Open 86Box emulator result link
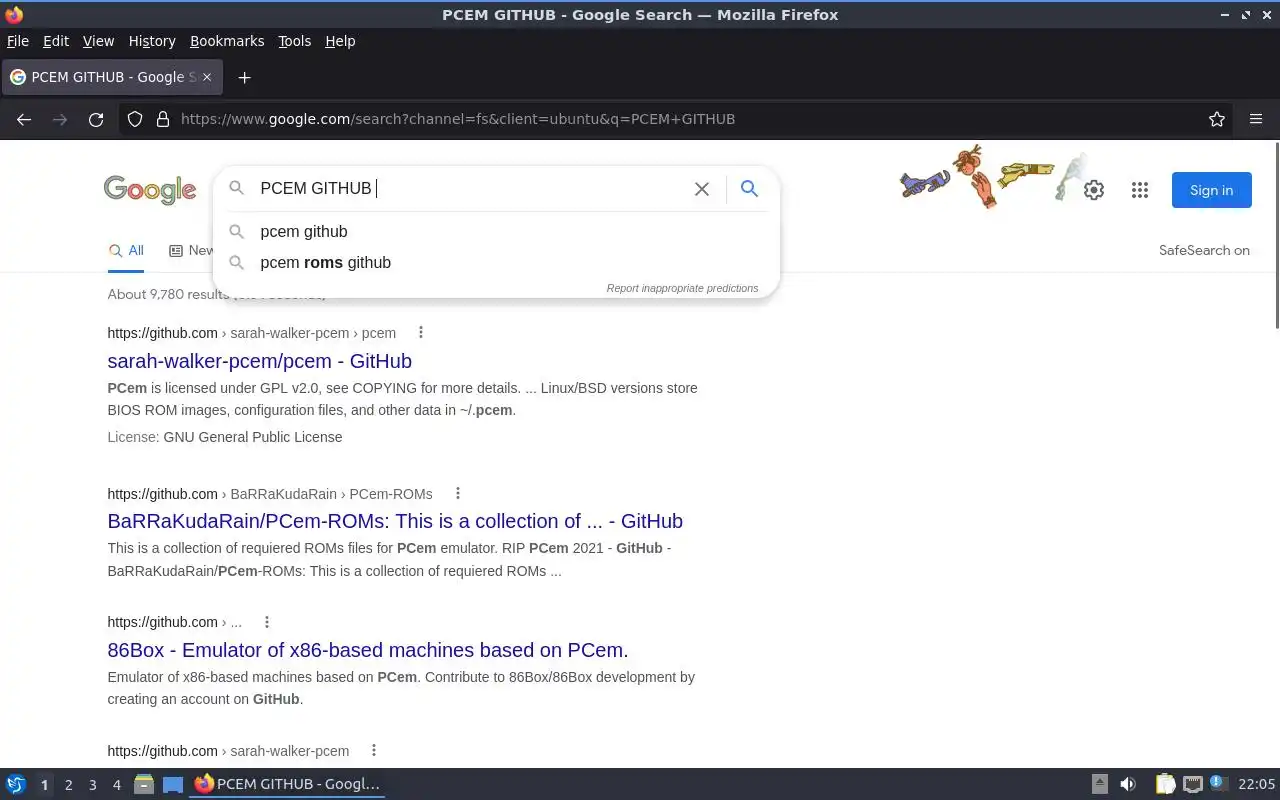1280x800 pixels. pyautogui.click(x=368, y=650)
